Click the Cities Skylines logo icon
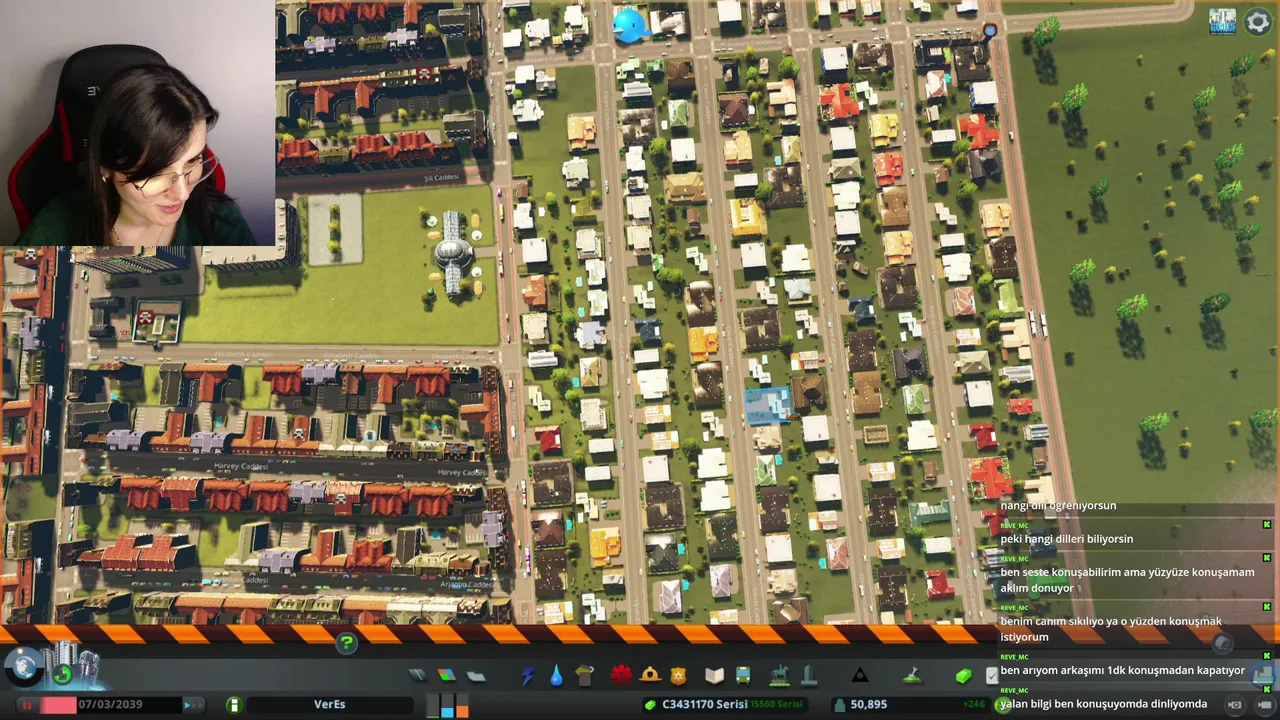This screenshot has height=720, width=1280. click(x=1222, y=22)
